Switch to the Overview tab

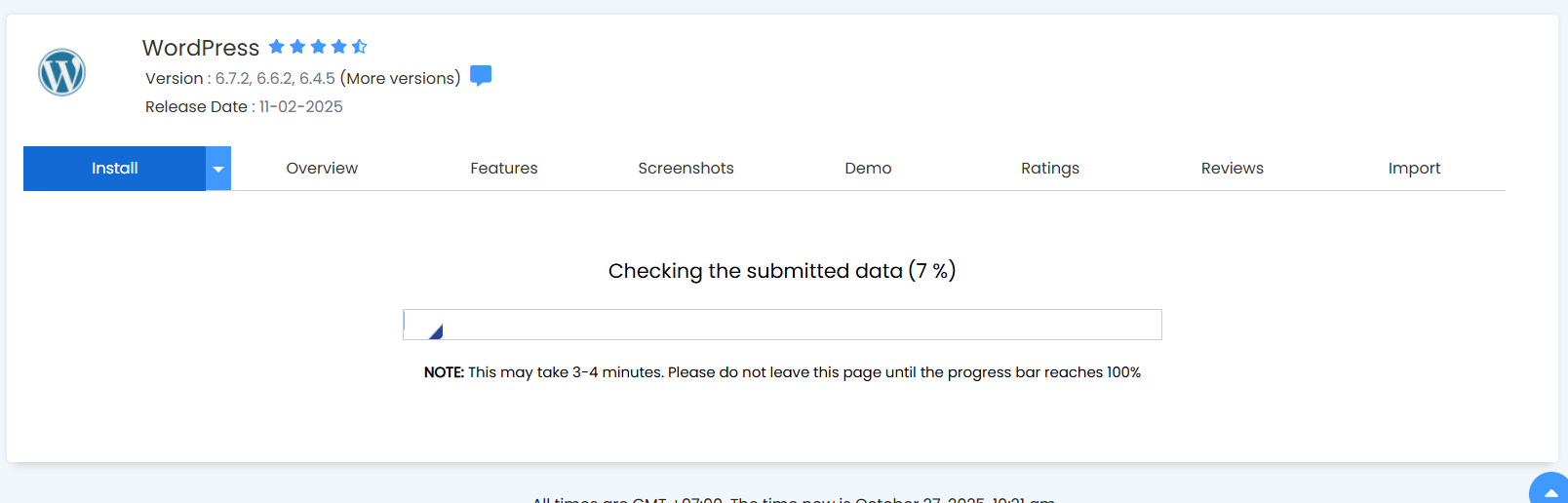pyautogui.click(x=322, y=169)
